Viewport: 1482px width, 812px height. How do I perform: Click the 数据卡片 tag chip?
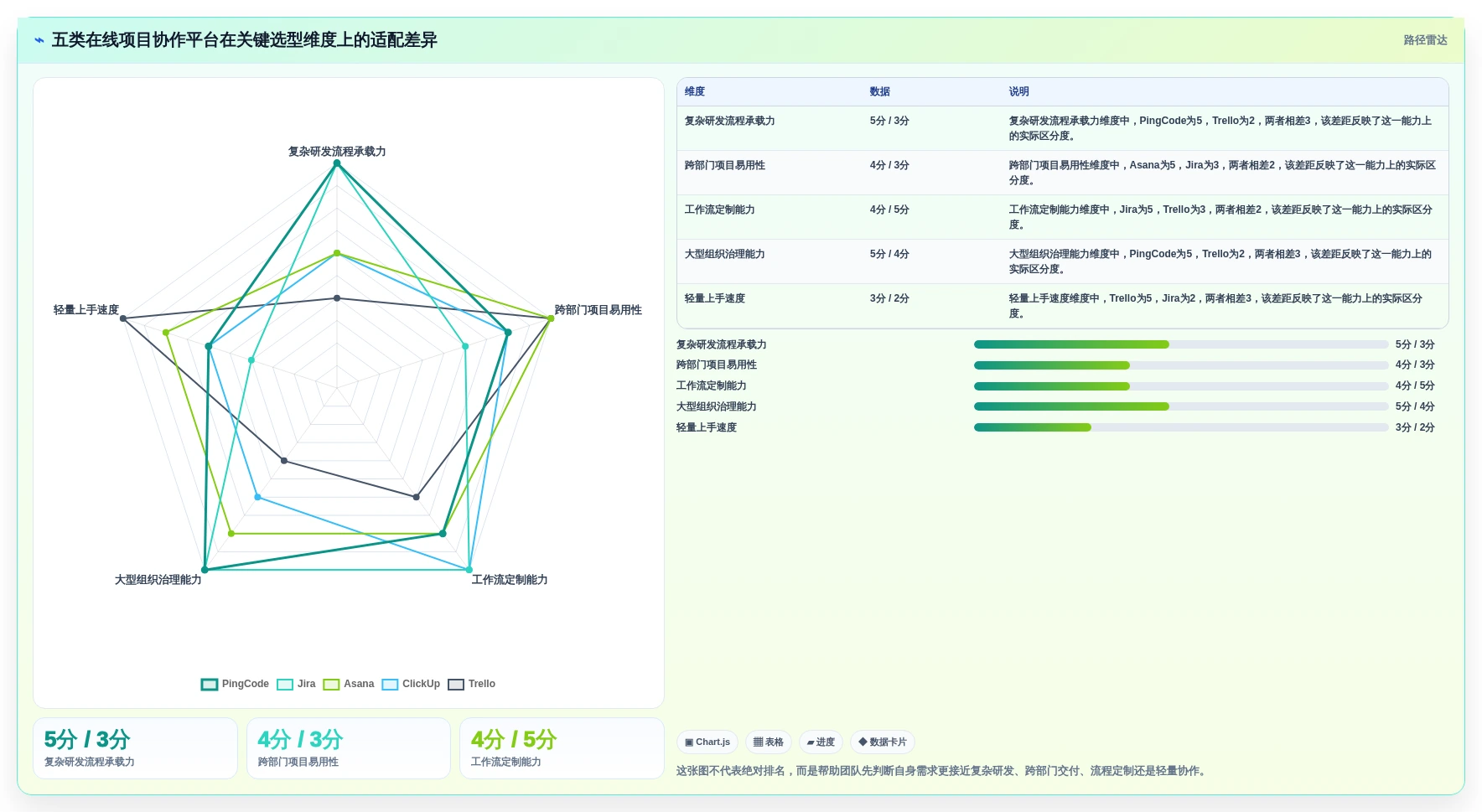883,742
